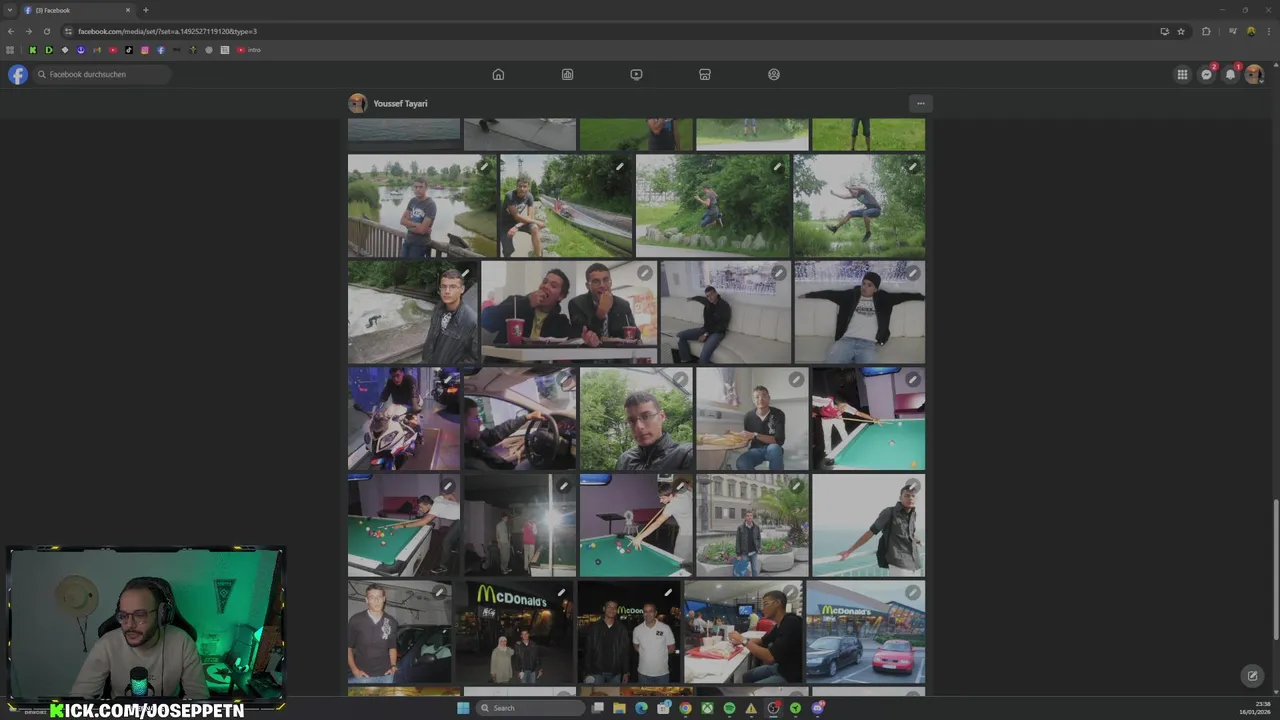Open the Facebook menu grid icon
This screenshot has width=1280, height=720.
pos(1182,74)
